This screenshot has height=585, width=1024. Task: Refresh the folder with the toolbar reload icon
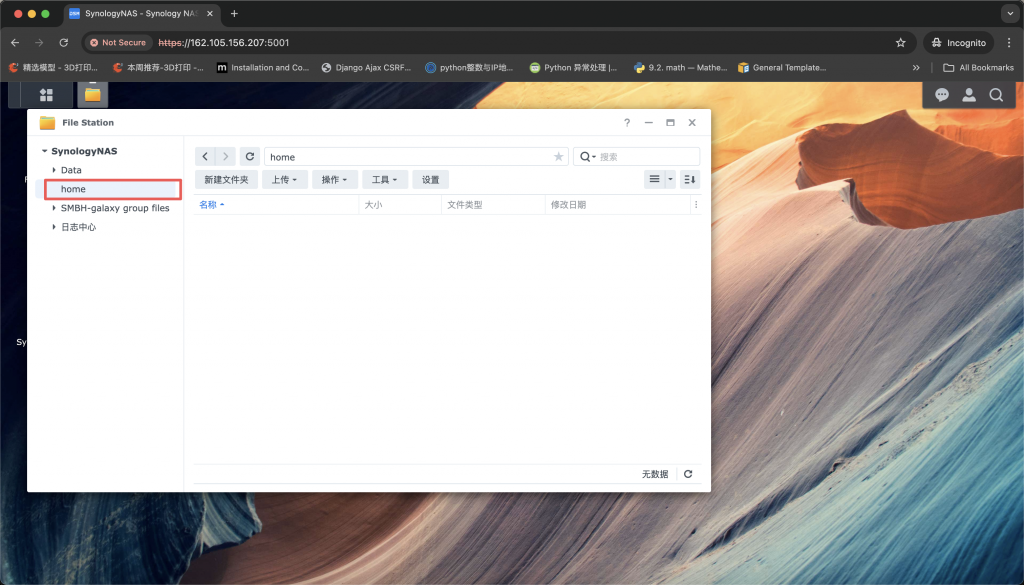(250, 157)
